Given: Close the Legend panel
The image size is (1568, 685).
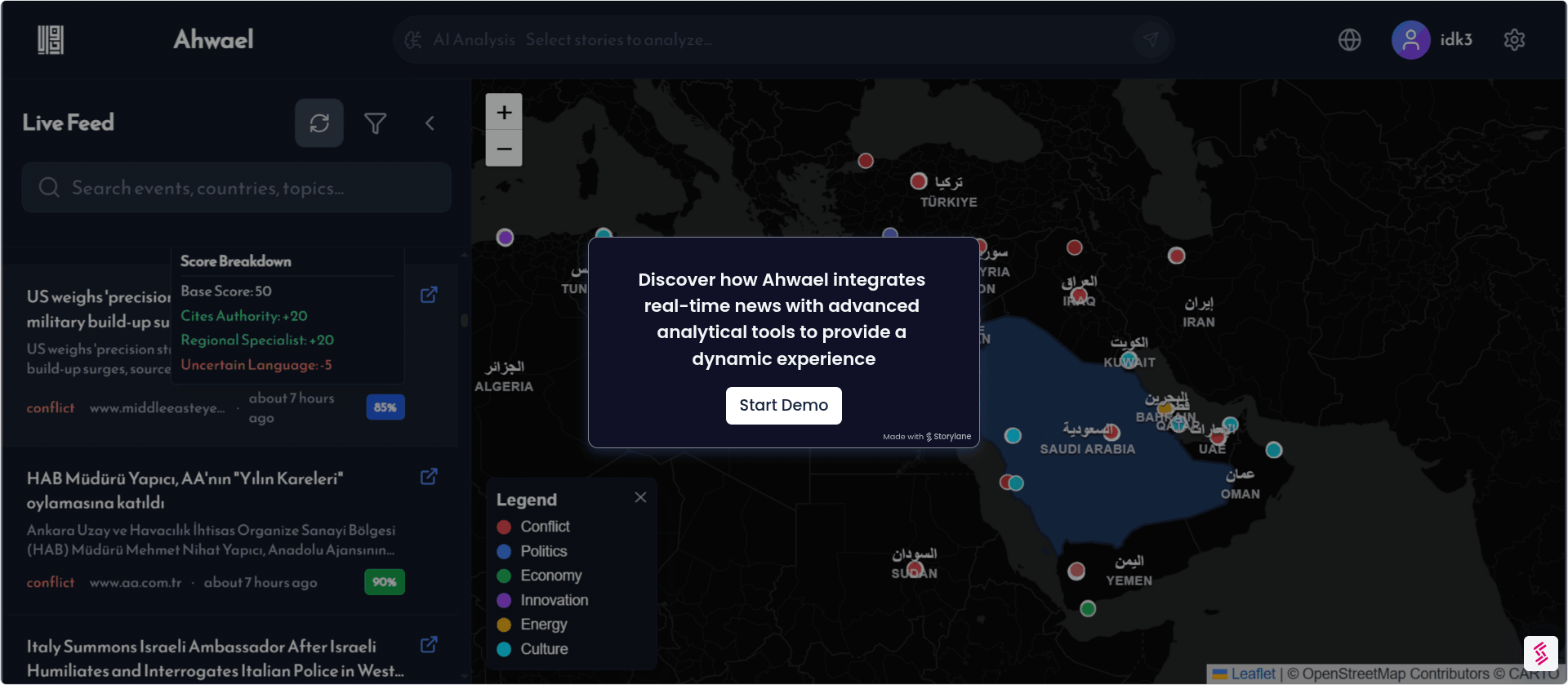Looking at the screenshot, I should (x=640, y=497).
